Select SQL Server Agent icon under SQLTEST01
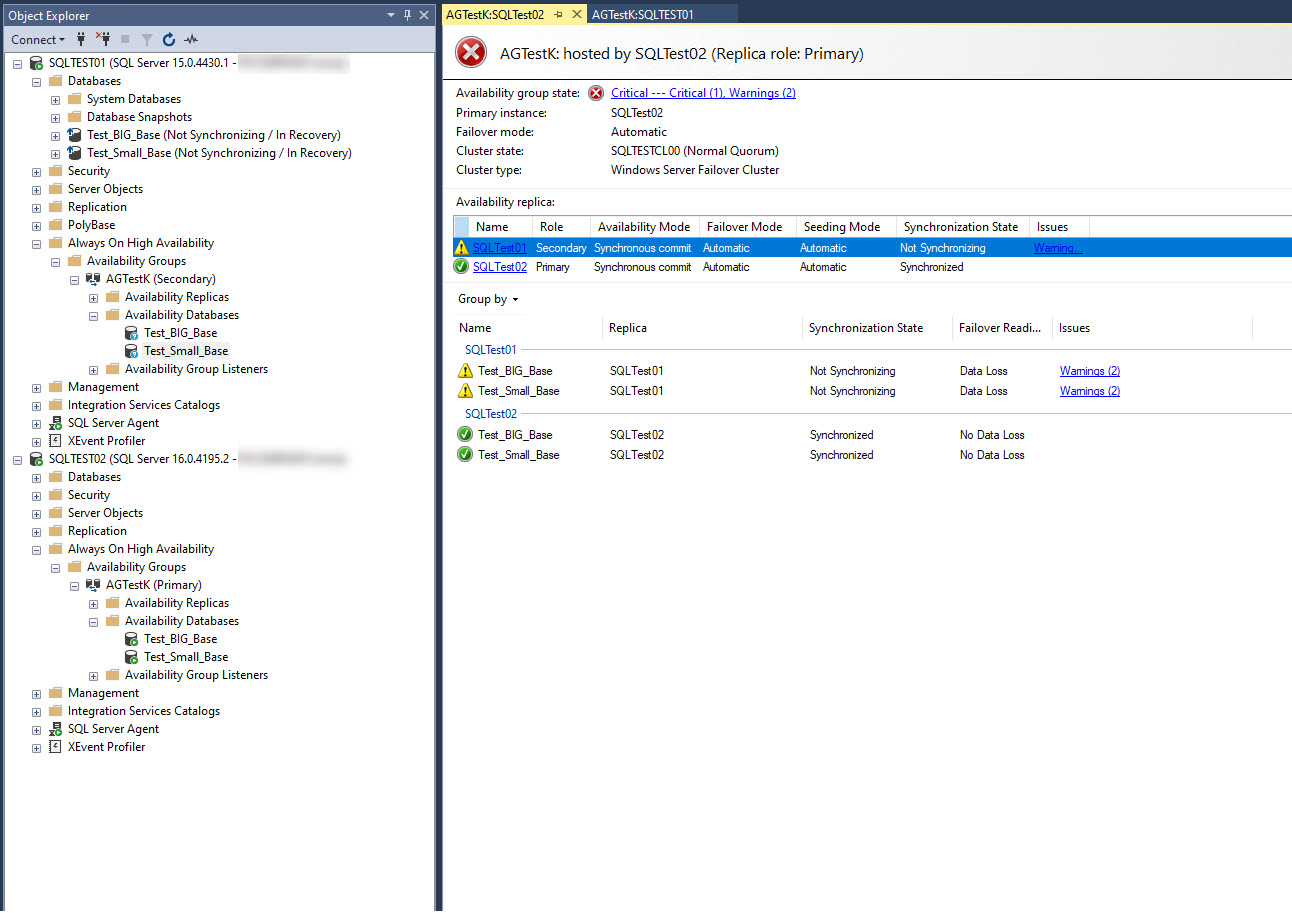Screen dimensions: 1292x913 click(55, 423)
